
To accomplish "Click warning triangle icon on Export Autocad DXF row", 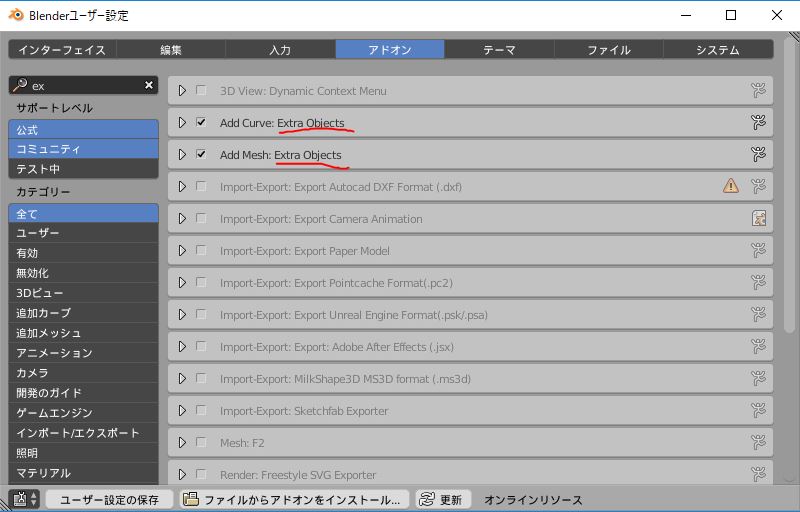I will (731, 186).
